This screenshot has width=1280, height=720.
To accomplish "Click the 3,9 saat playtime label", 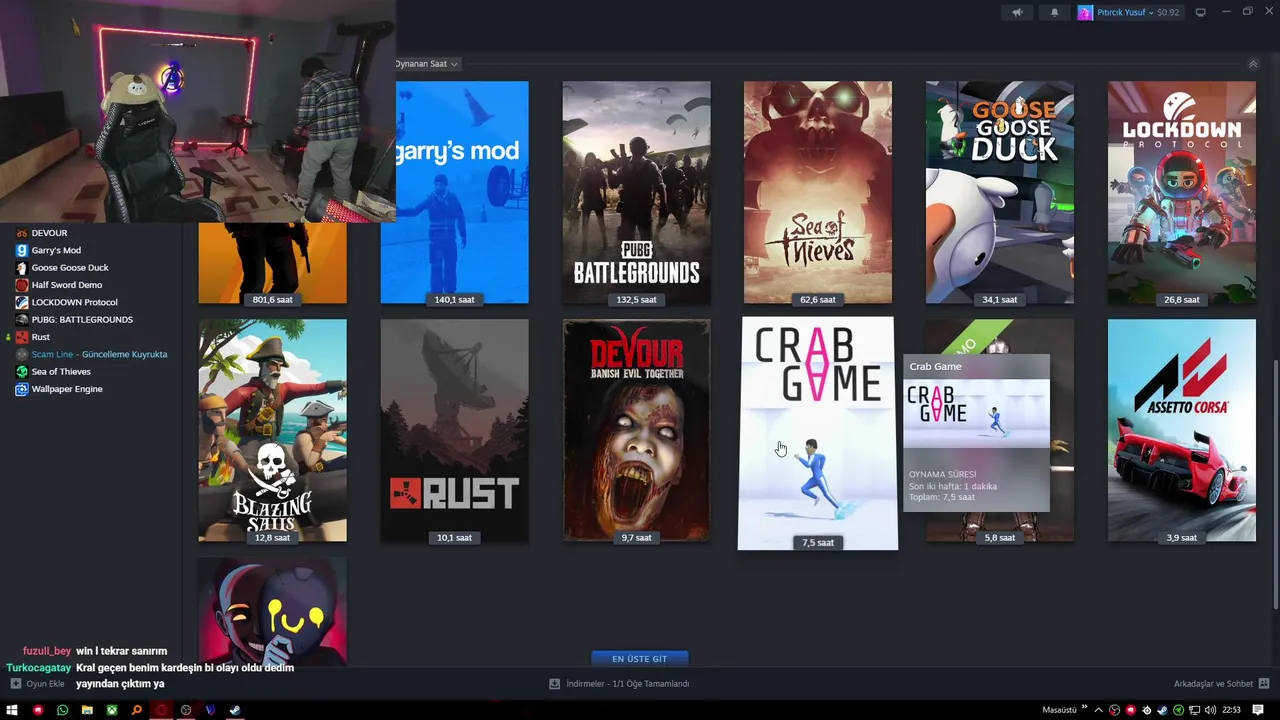I will [1182, 538].
